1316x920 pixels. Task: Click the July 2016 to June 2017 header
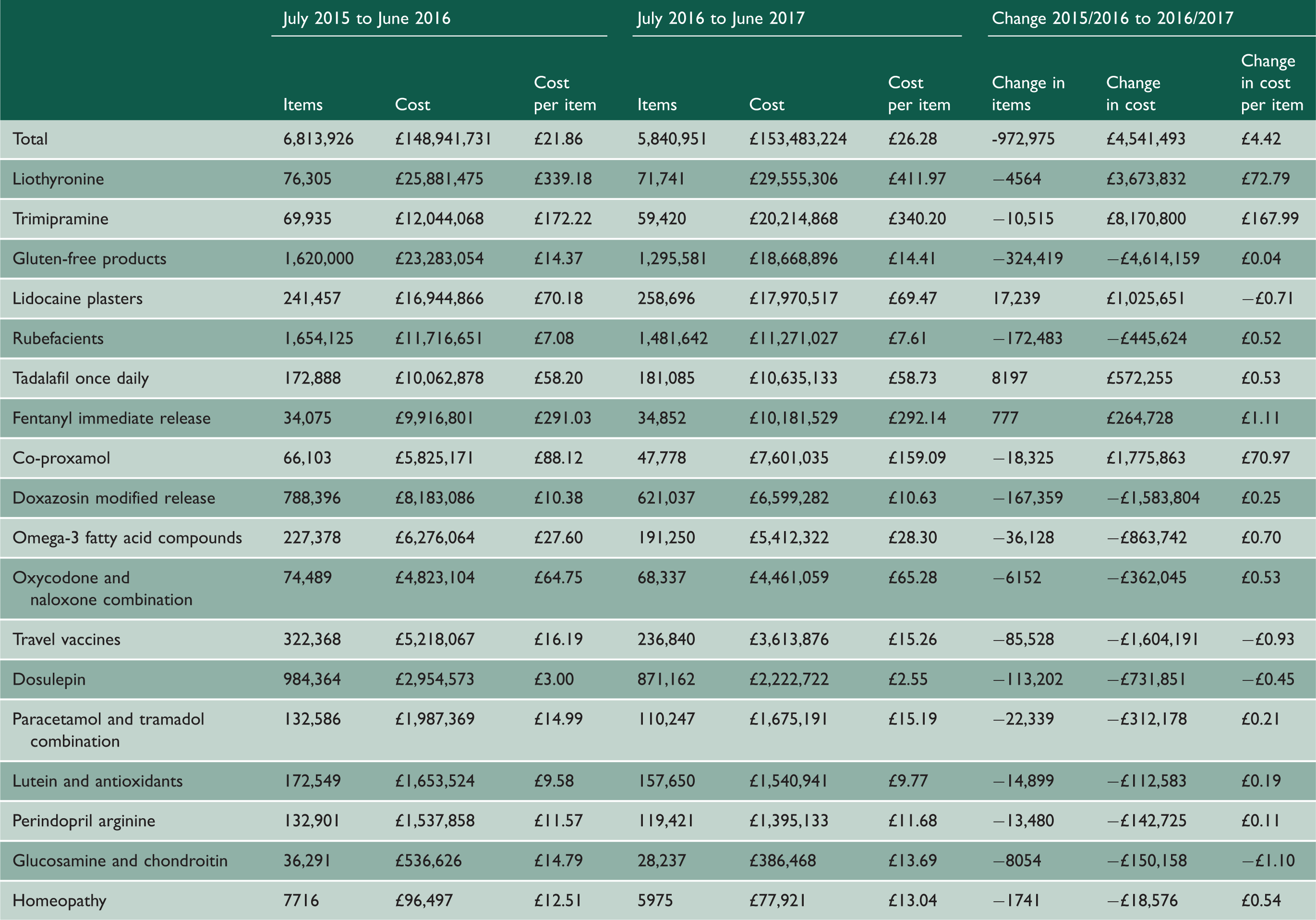[721, 18]
